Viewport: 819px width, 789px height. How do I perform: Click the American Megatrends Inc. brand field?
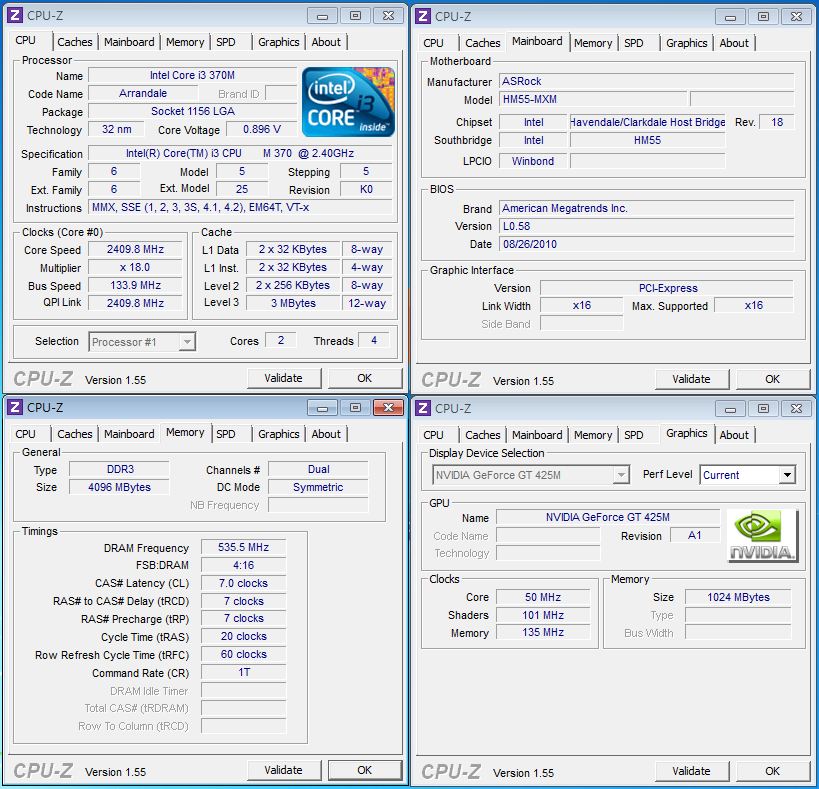tap(647, 208)
